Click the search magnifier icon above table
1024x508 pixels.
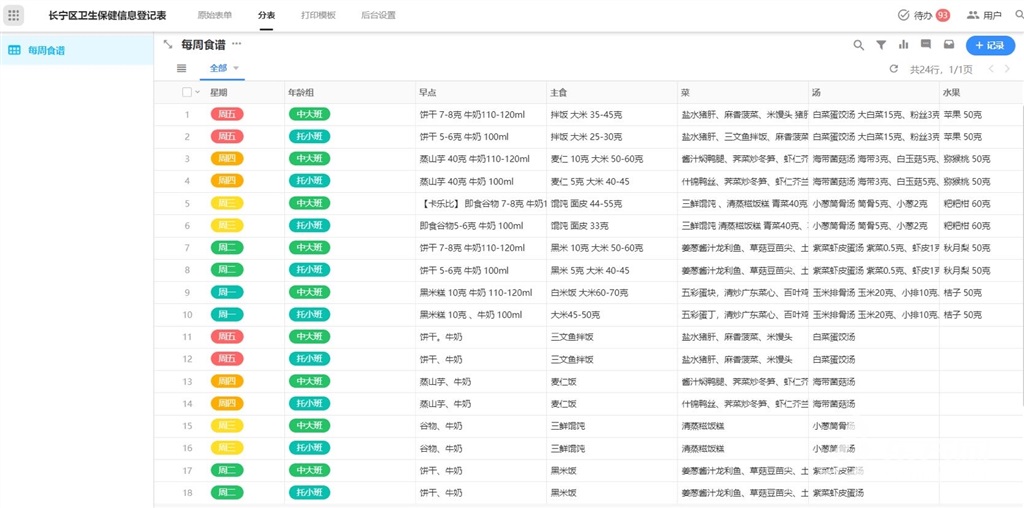(859, 45)
